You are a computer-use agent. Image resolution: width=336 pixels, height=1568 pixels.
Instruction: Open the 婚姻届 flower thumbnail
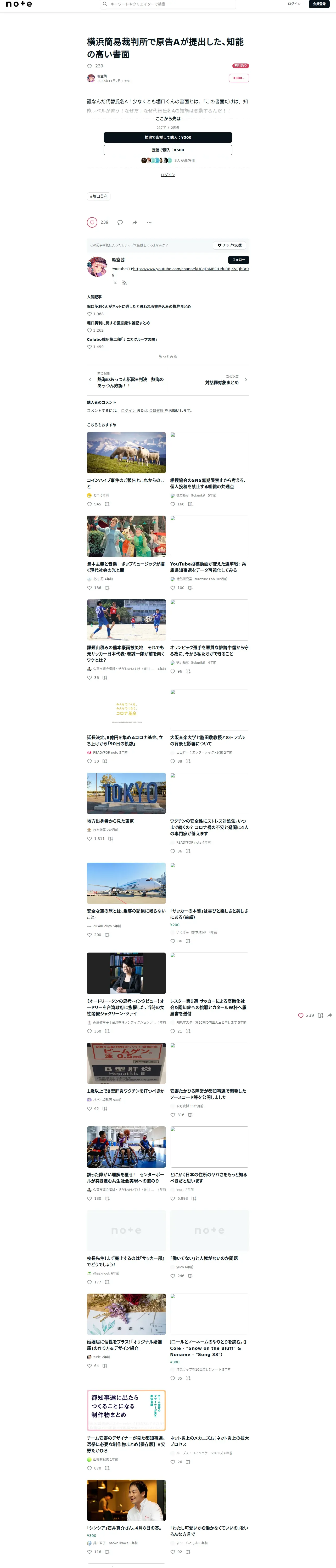(126, 1314)
